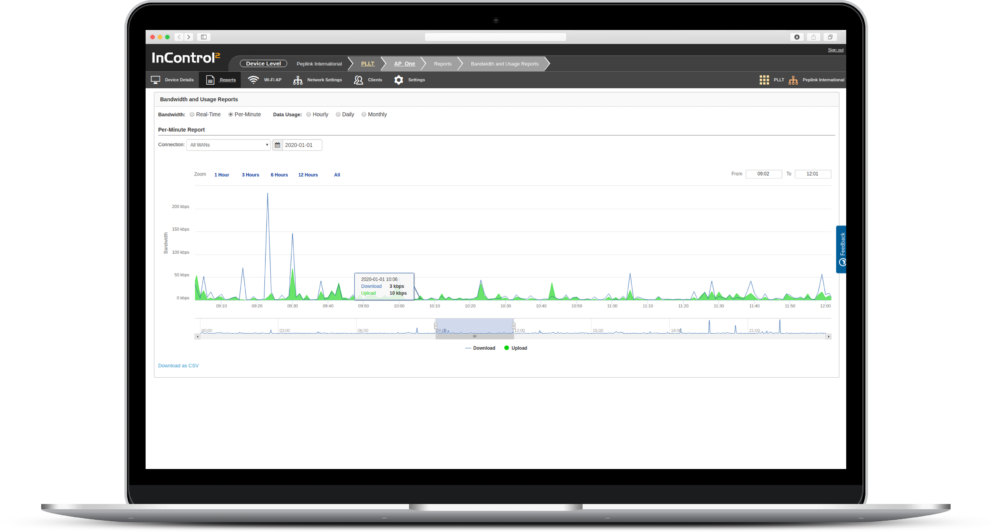Click the left handle of range selector
This screenshot has width=992, height=532.
tap(436, 326)
